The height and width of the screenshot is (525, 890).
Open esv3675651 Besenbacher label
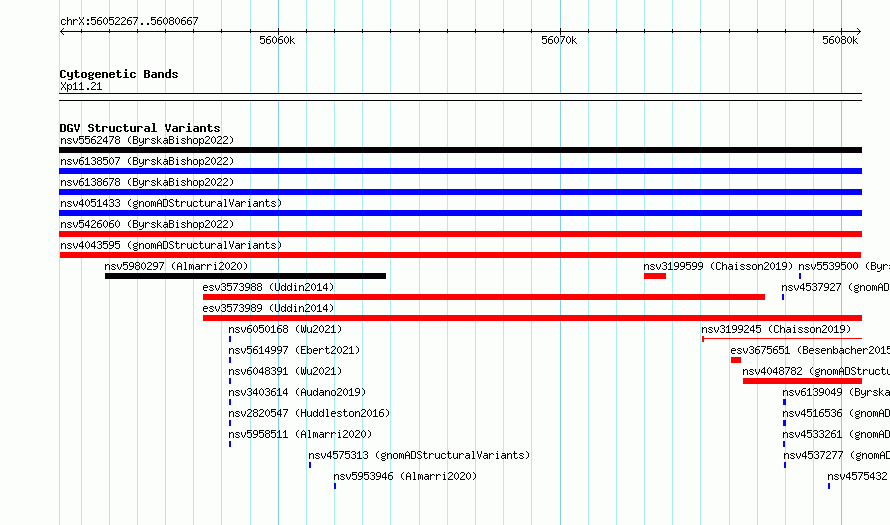[810, 350]
